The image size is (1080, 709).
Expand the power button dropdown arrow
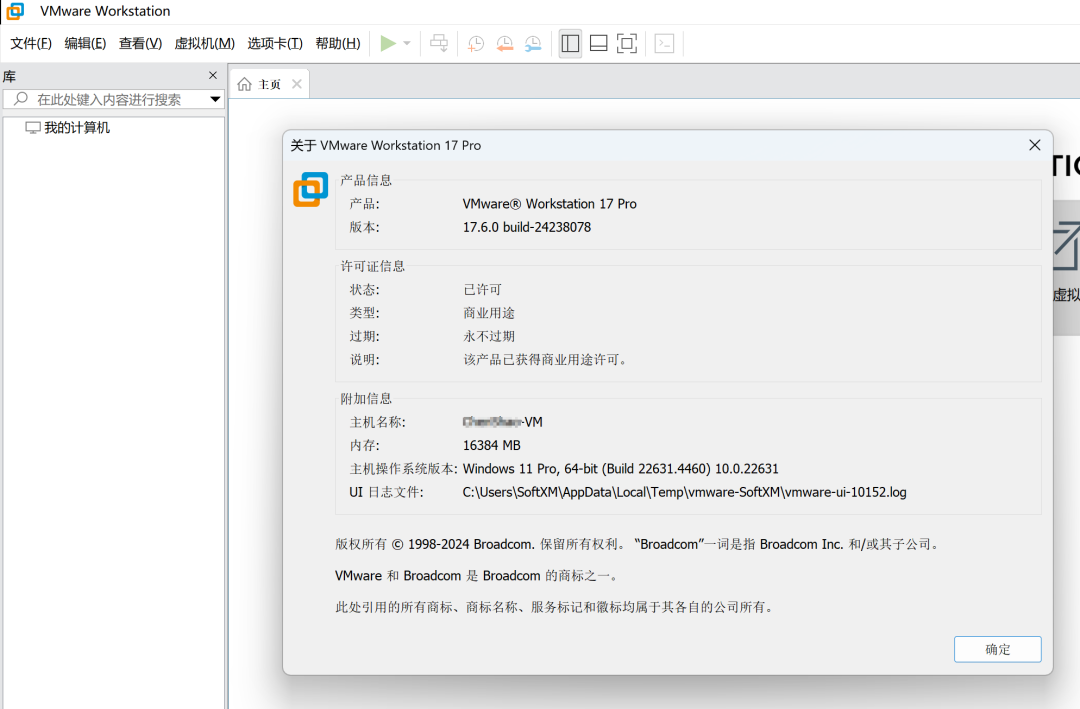click(406, 43)
